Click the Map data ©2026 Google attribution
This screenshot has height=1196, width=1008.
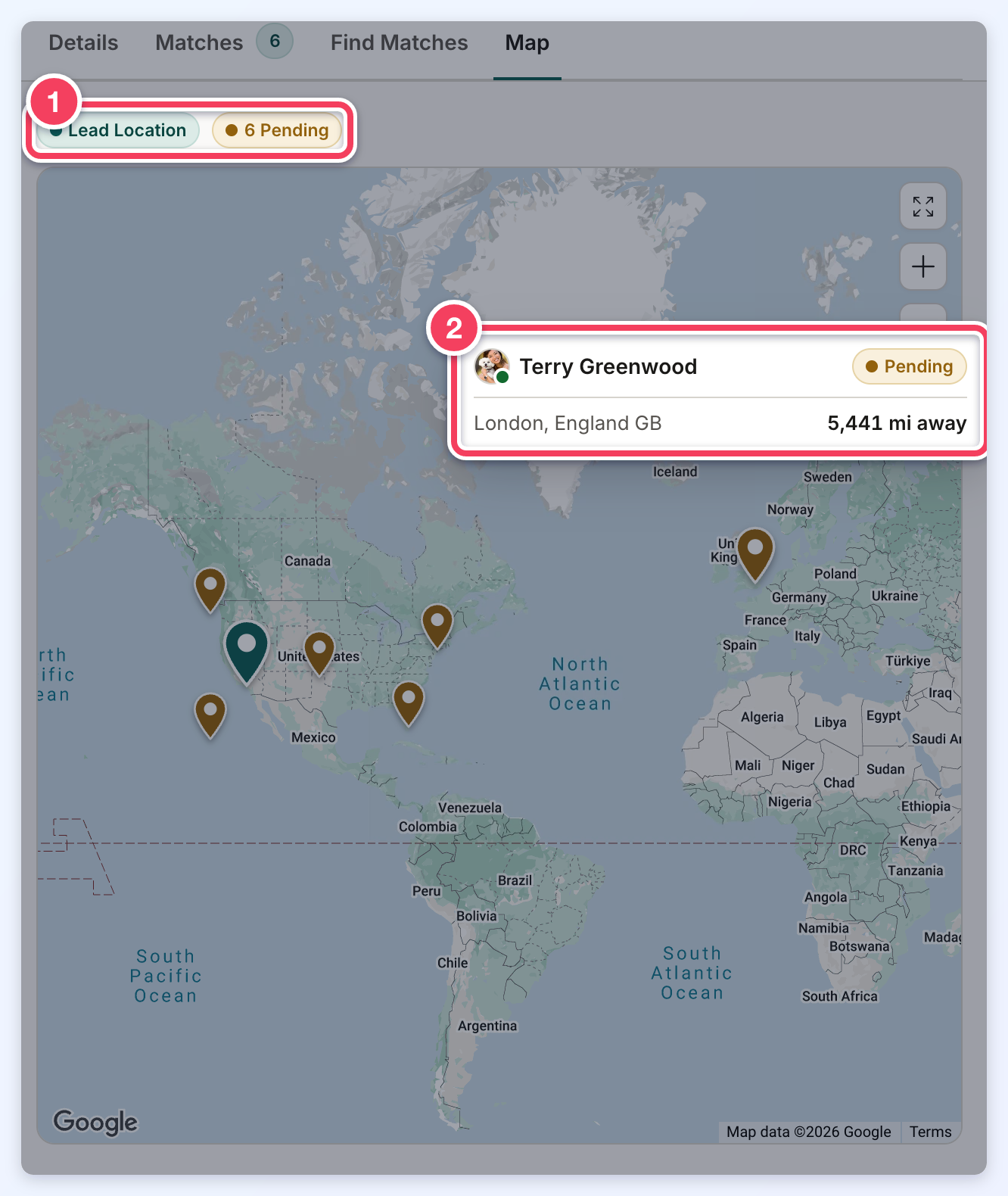808,1132
